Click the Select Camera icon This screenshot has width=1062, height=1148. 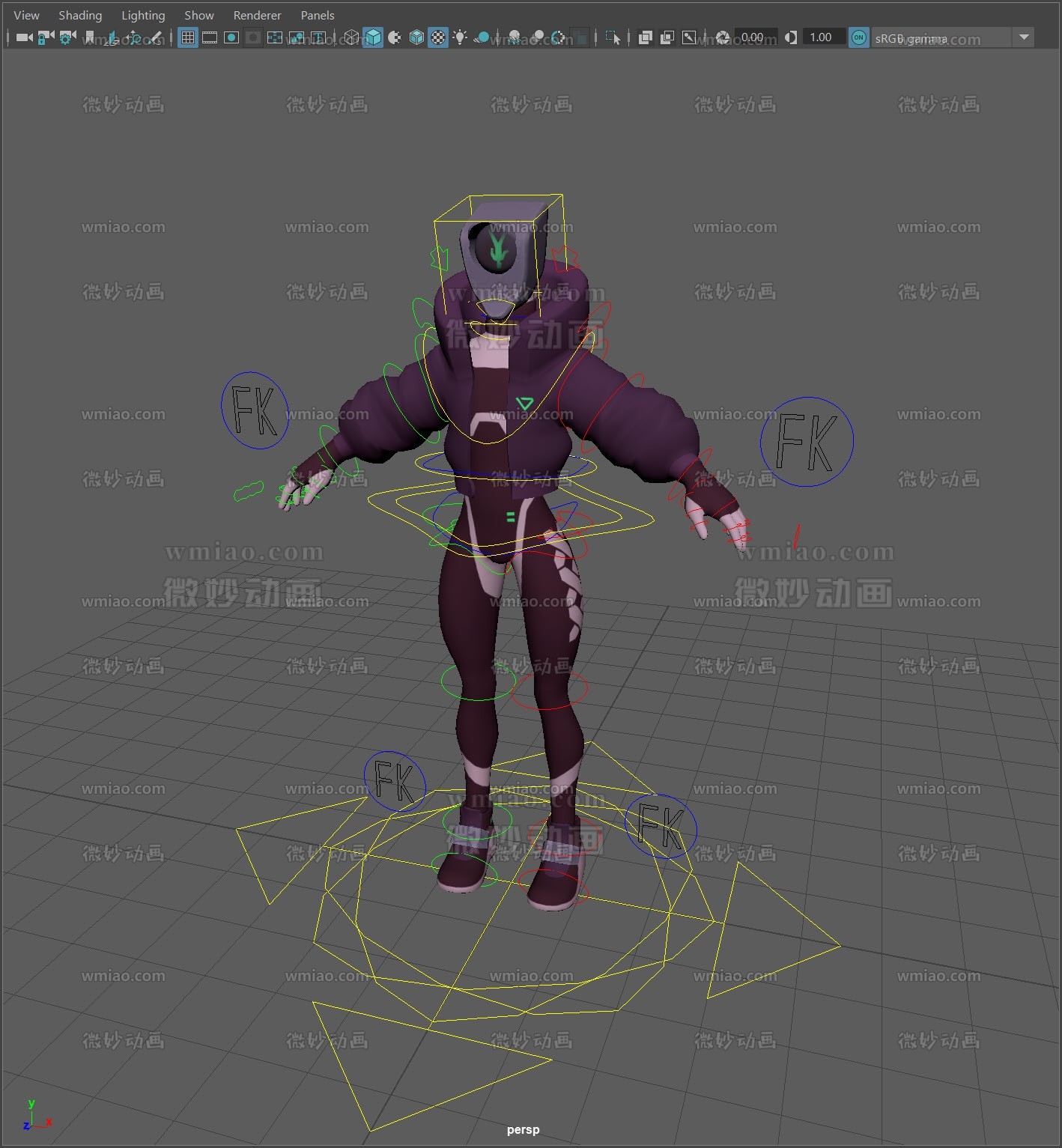coord(24,37)
